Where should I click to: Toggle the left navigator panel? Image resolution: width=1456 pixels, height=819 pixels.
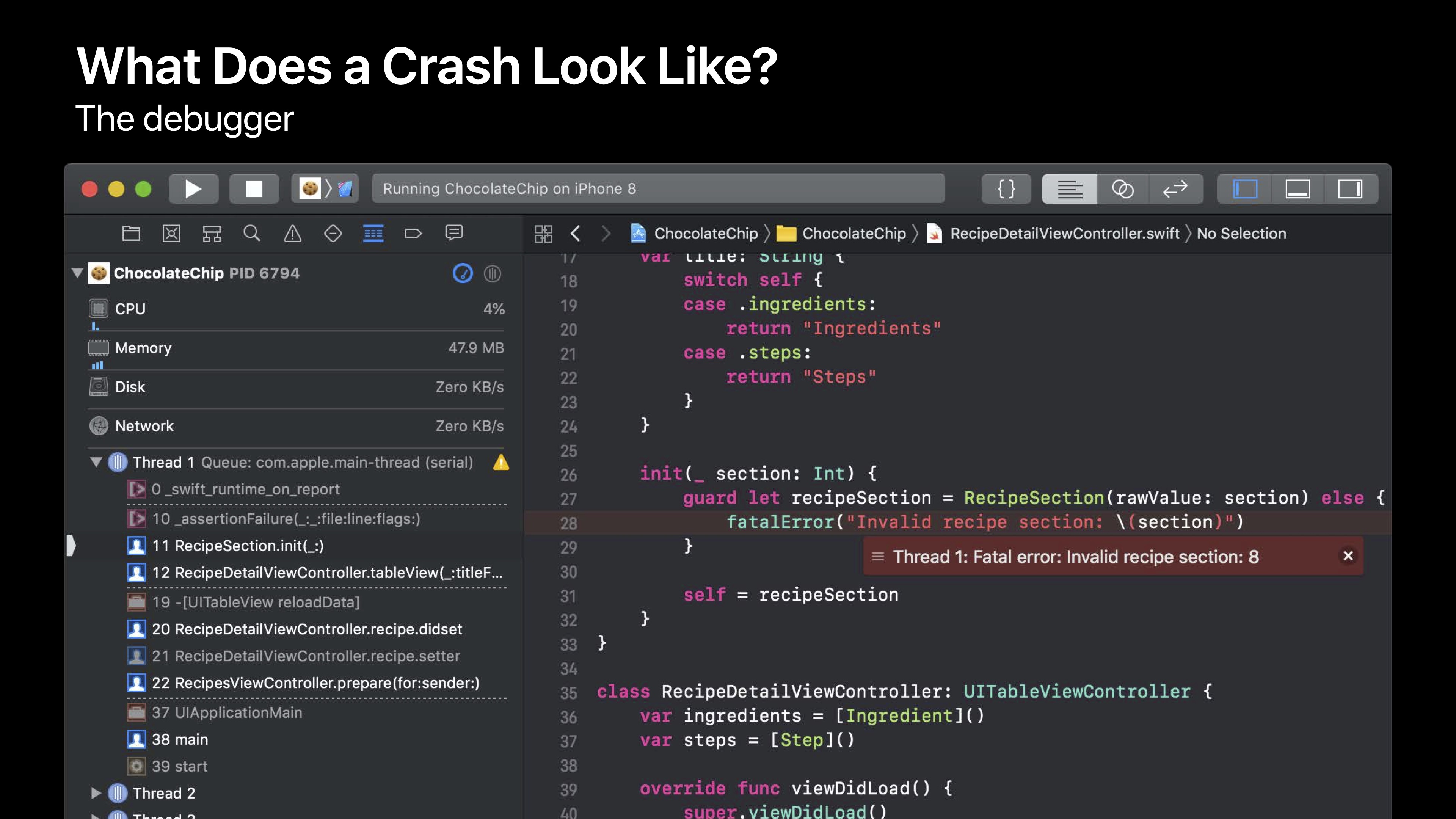coord(1245,189)
